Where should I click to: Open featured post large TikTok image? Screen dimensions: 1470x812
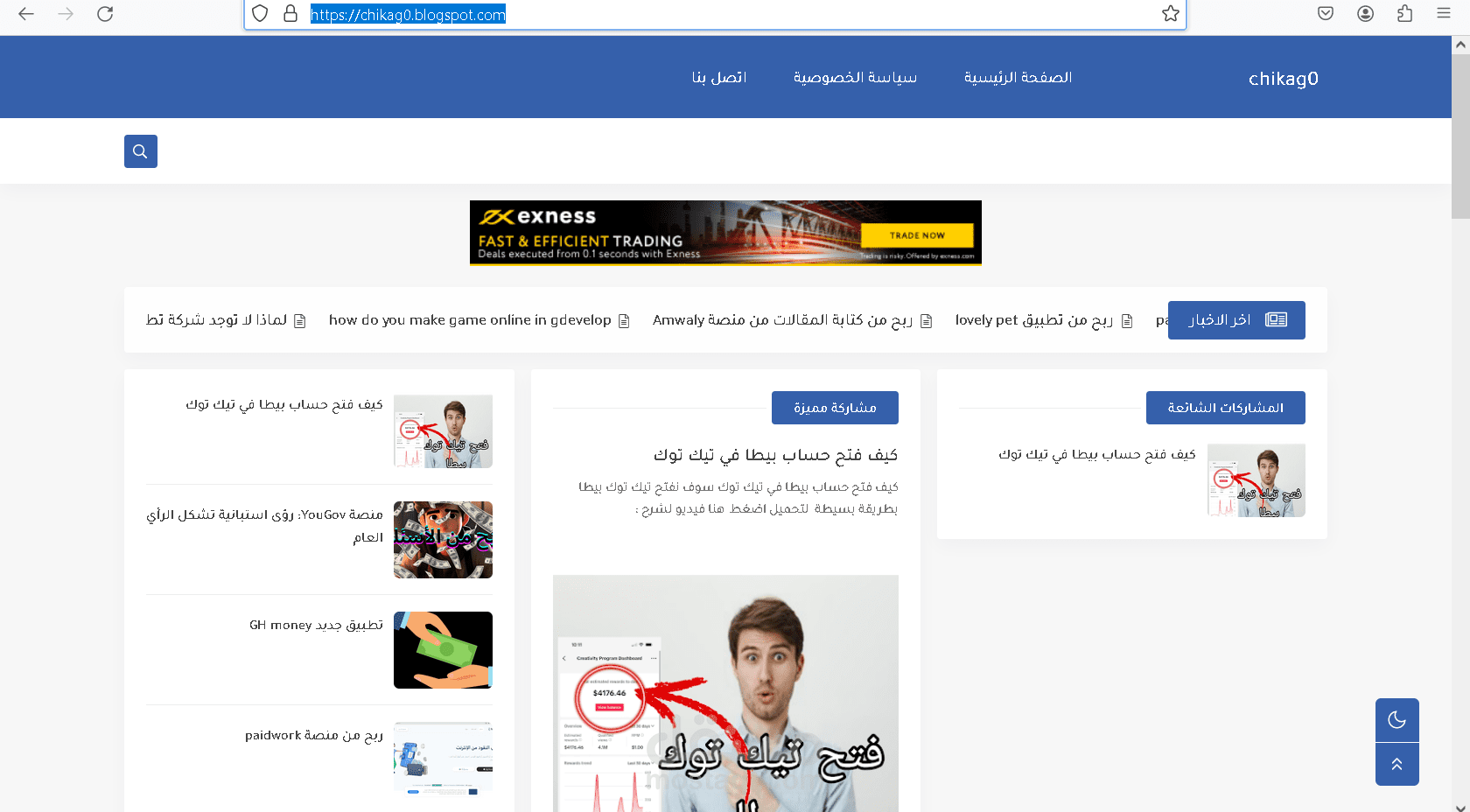click(725, 693)
